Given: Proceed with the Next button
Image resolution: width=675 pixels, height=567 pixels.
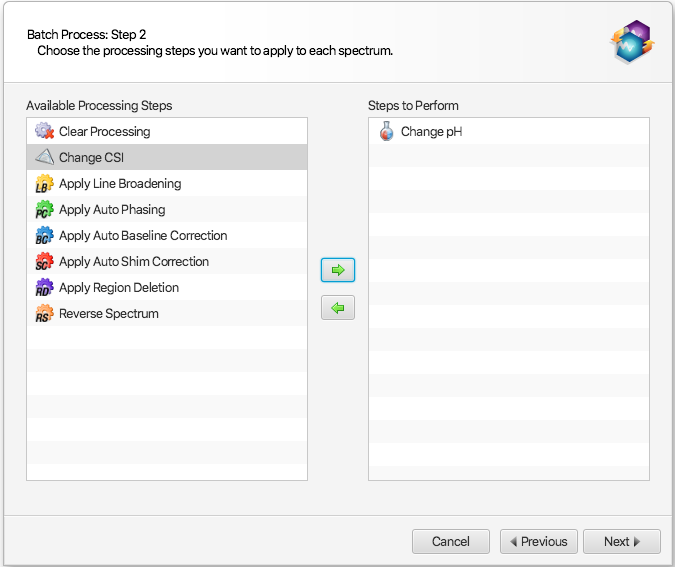Looking at the screenshot, I should (621, 541).
